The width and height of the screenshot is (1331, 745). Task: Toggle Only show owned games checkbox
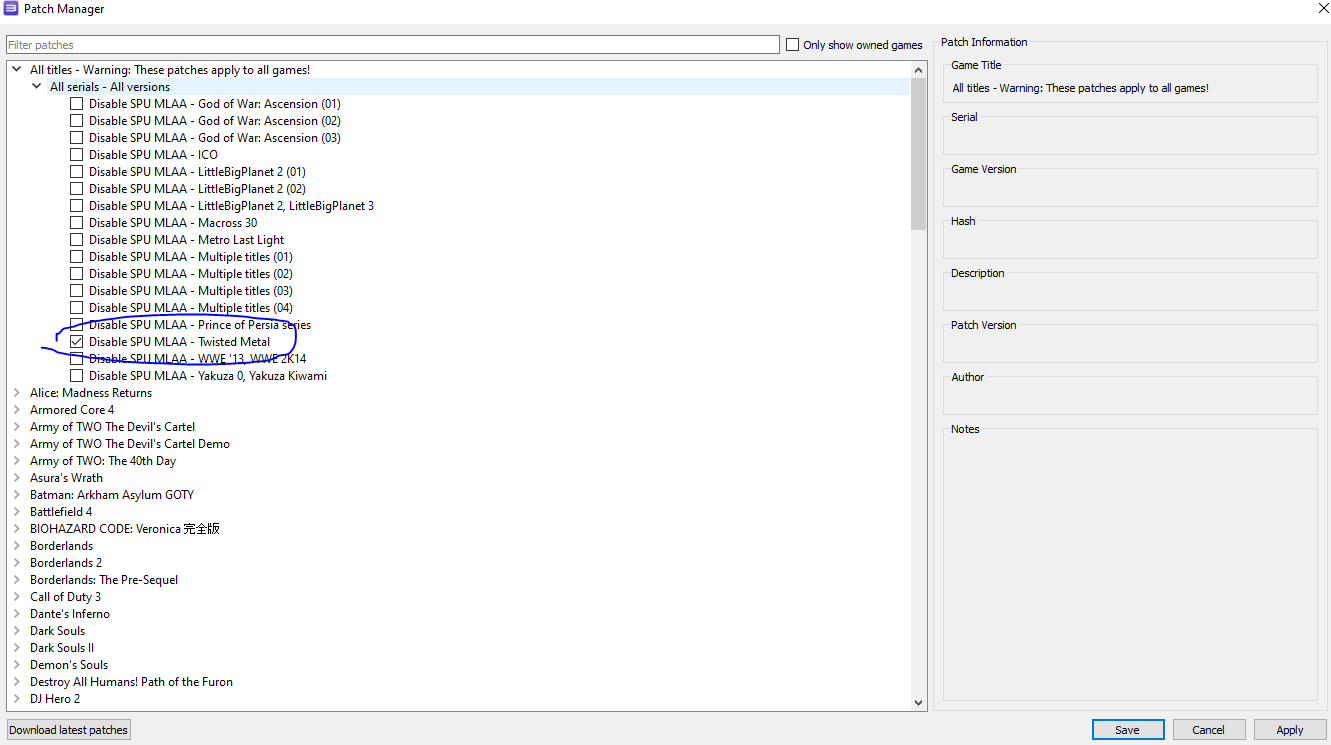pos(792,45)
